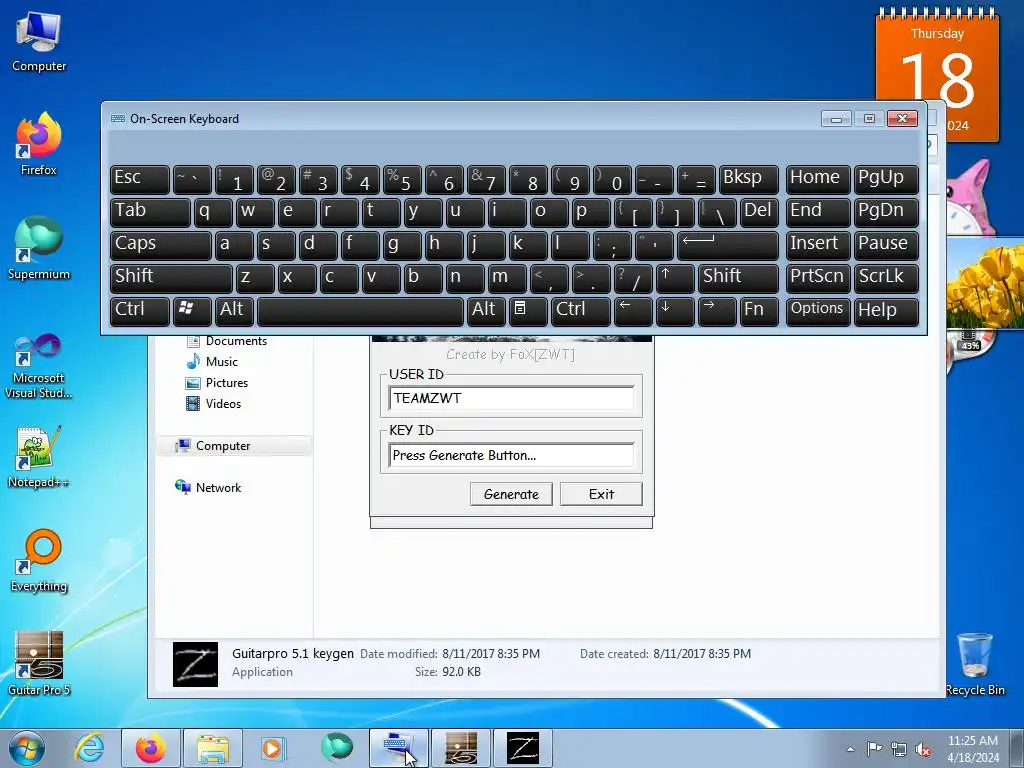
Task: Click the PrtScn key
Action: pyautogui.click(x=818, y=278)
